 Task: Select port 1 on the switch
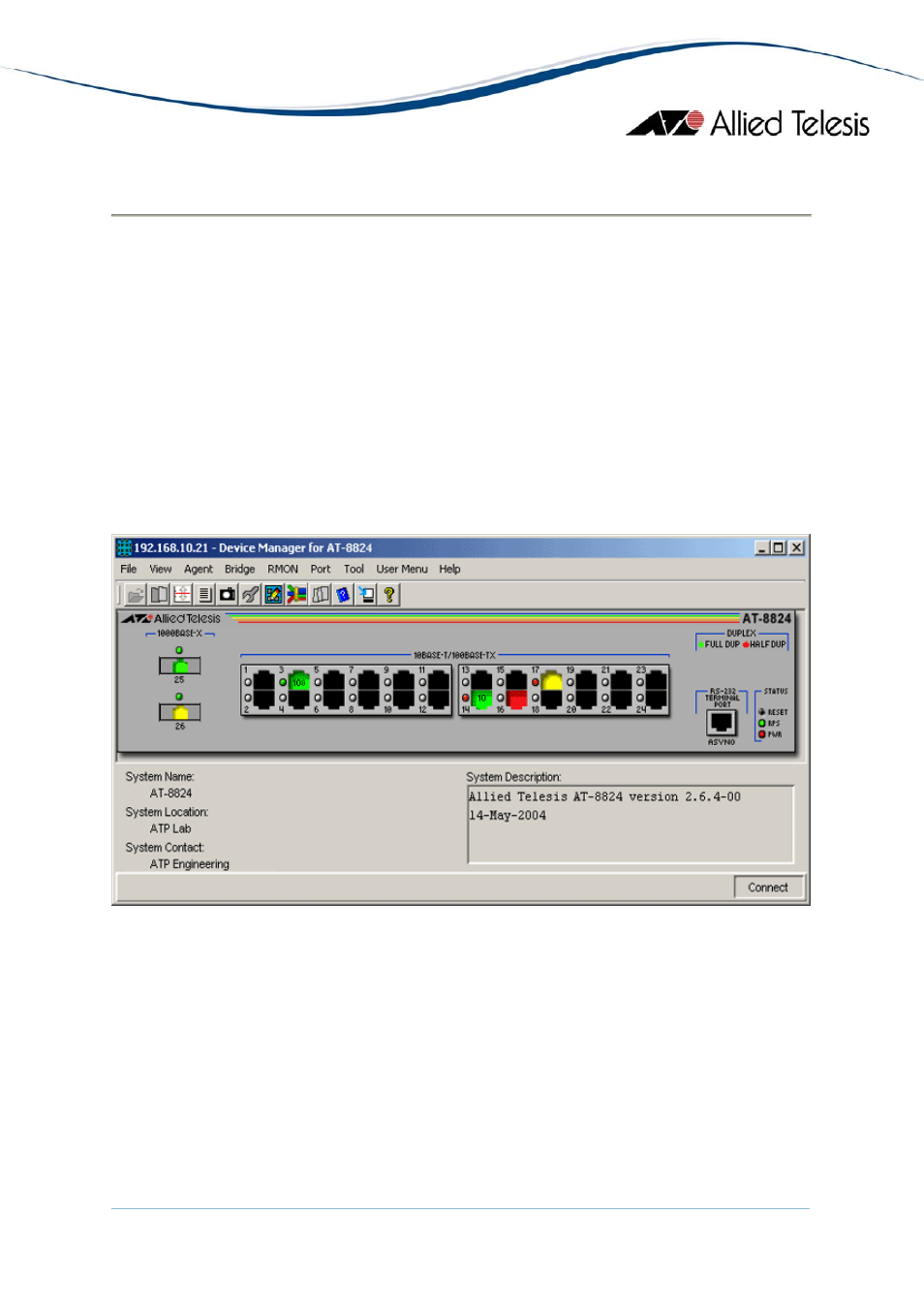pos(263,680)
